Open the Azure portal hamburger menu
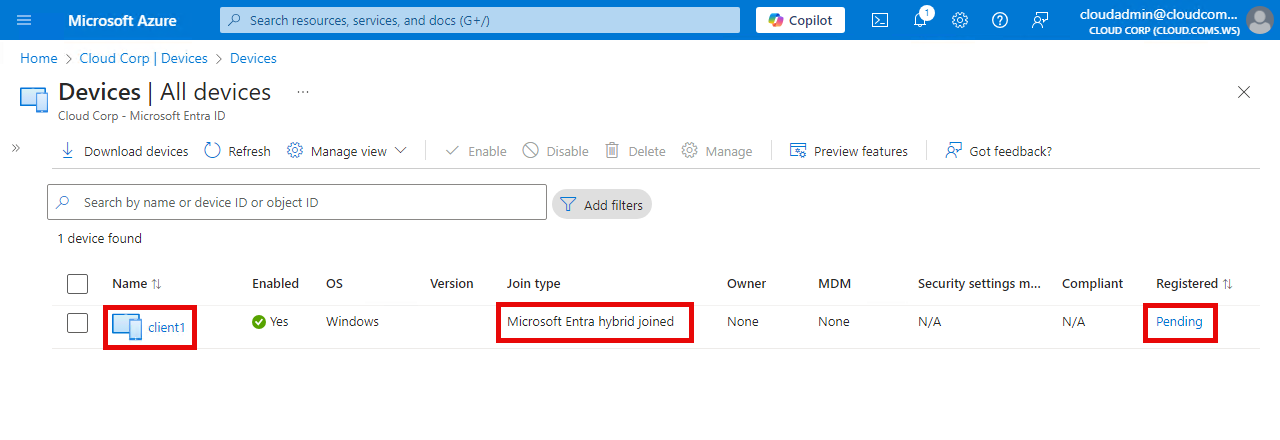 click(24, 20)
